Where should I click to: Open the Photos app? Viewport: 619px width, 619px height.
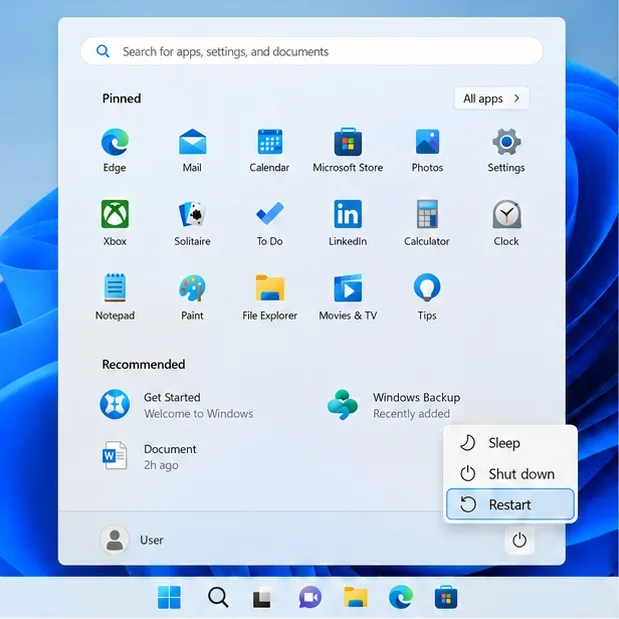tap(427, 150)
